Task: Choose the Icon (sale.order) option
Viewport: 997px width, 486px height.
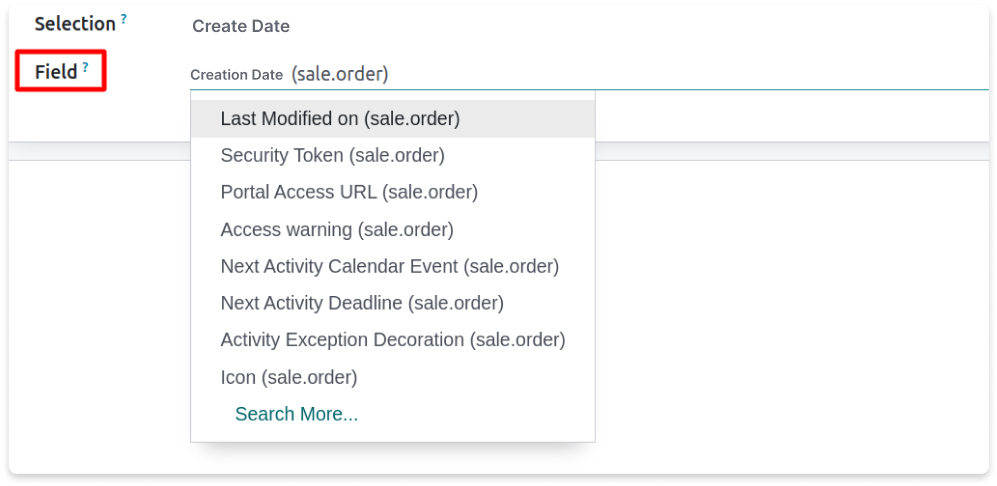Action: pos(393,377)
